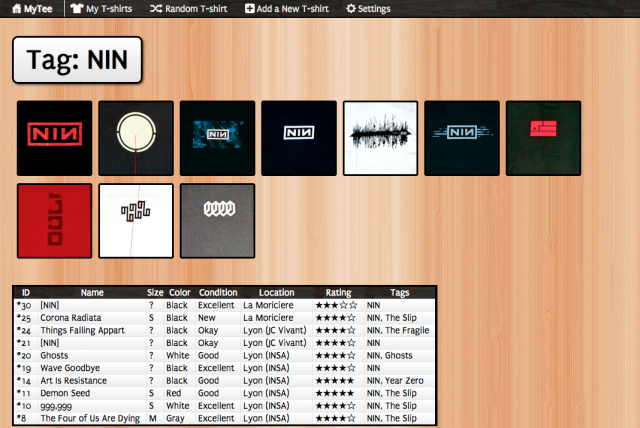Click 'Lyon (JC Vivant)' in Things Falling Appart row
This screenshot has height=428, width=640.
click(275, 330)
